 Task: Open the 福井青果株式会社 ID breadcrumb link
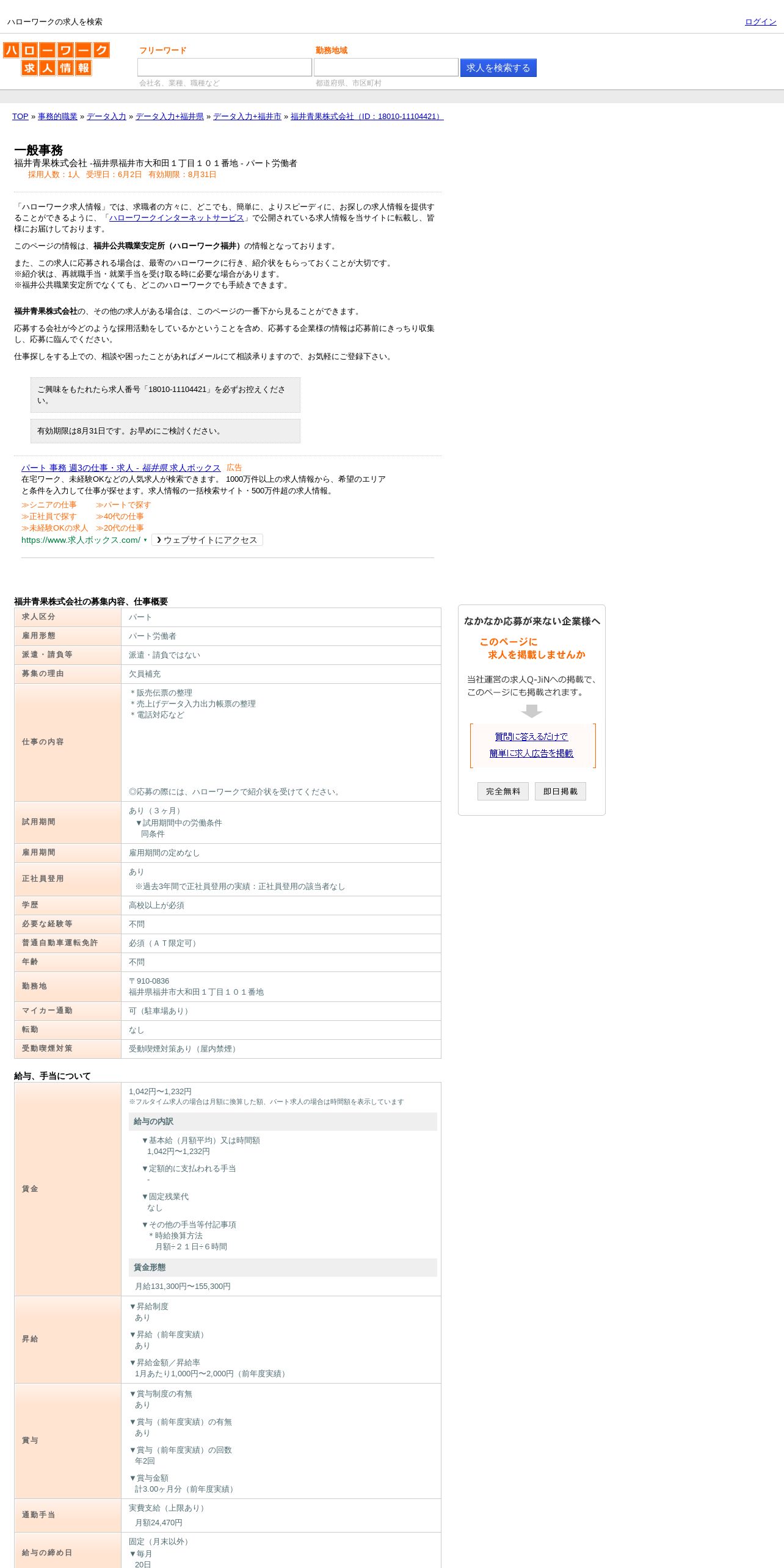click(367, 116)
